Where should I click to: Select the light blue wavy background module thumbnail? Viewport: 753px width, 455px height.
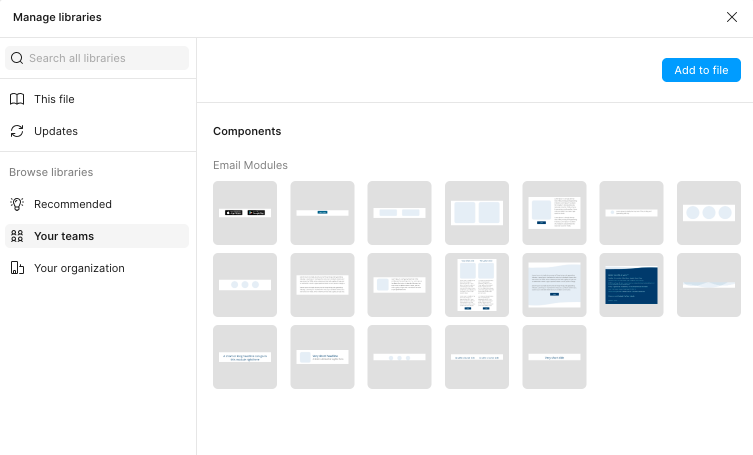[x=554, y=285]
